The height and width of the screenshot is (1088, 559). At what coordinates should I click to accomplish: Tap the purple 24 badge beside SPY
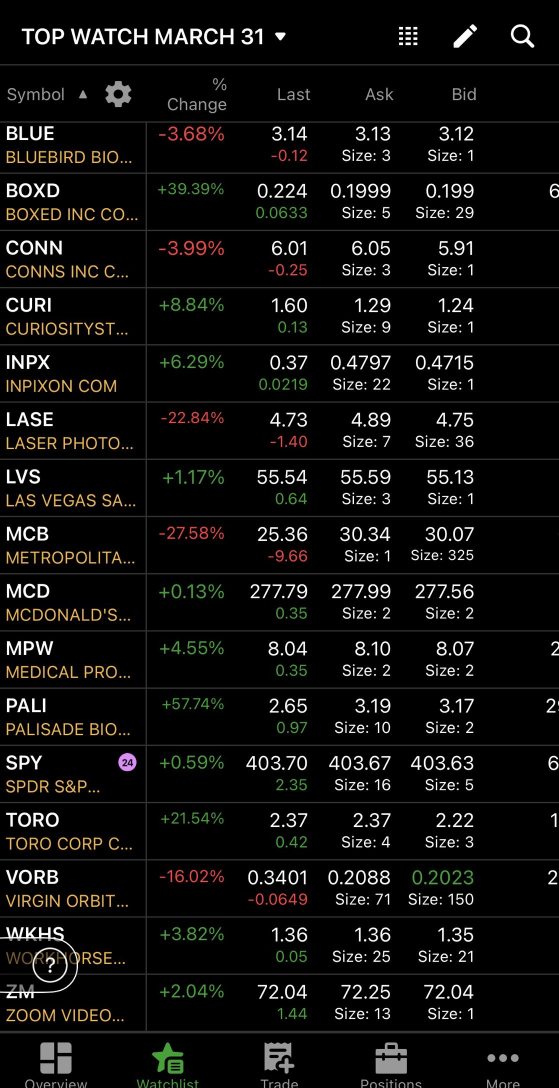tap(128, 763)
